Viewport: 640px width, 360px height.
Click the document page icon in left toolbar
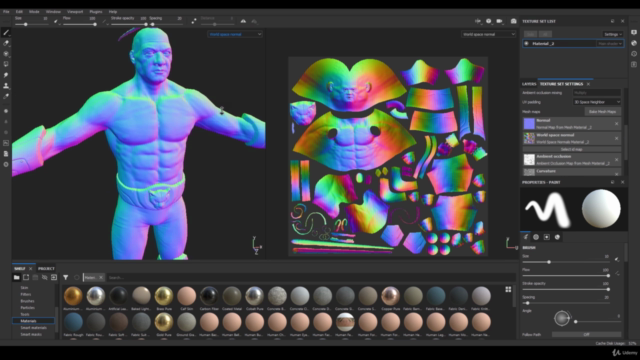(6, 153)
